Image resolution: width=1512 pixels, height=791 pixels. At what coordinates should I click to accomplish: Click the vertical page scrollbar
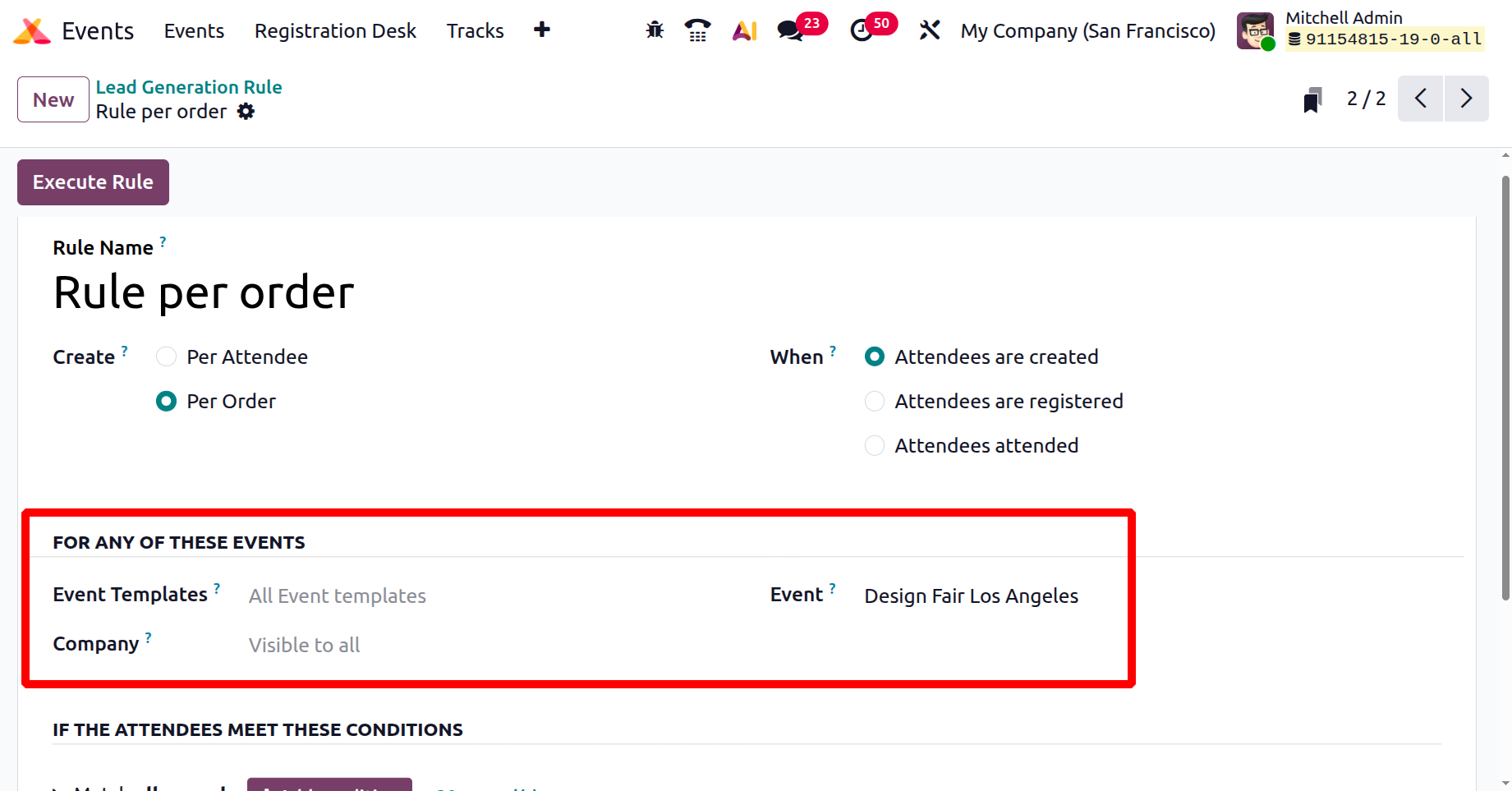click(x=1505, y=386)
